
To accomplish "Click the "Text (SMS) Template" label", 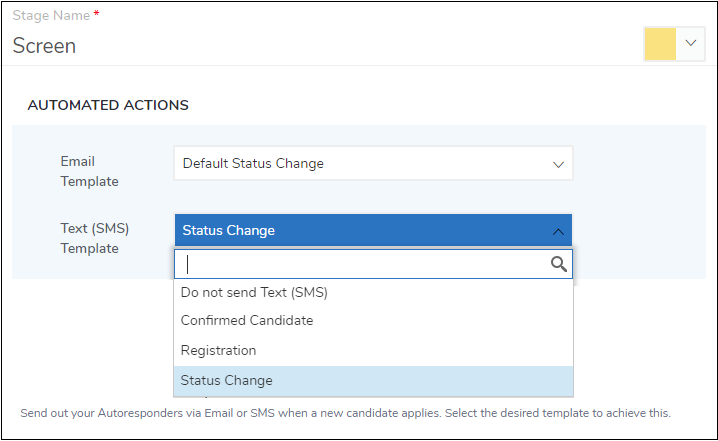I will 94,238.
